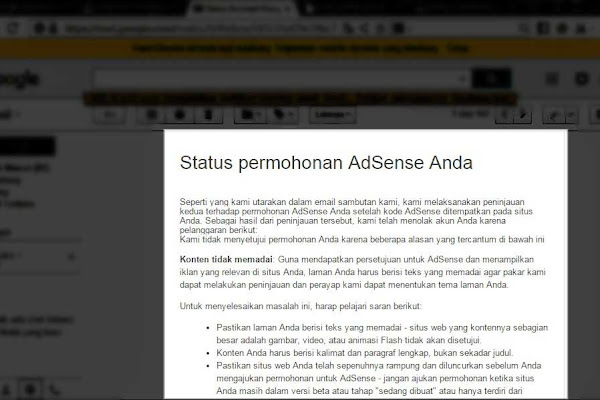The height and width of the screenshot is (400, 600).
Task: Click heading Status permohonan AdSense Anda
Action: click(x=326, y=163)
